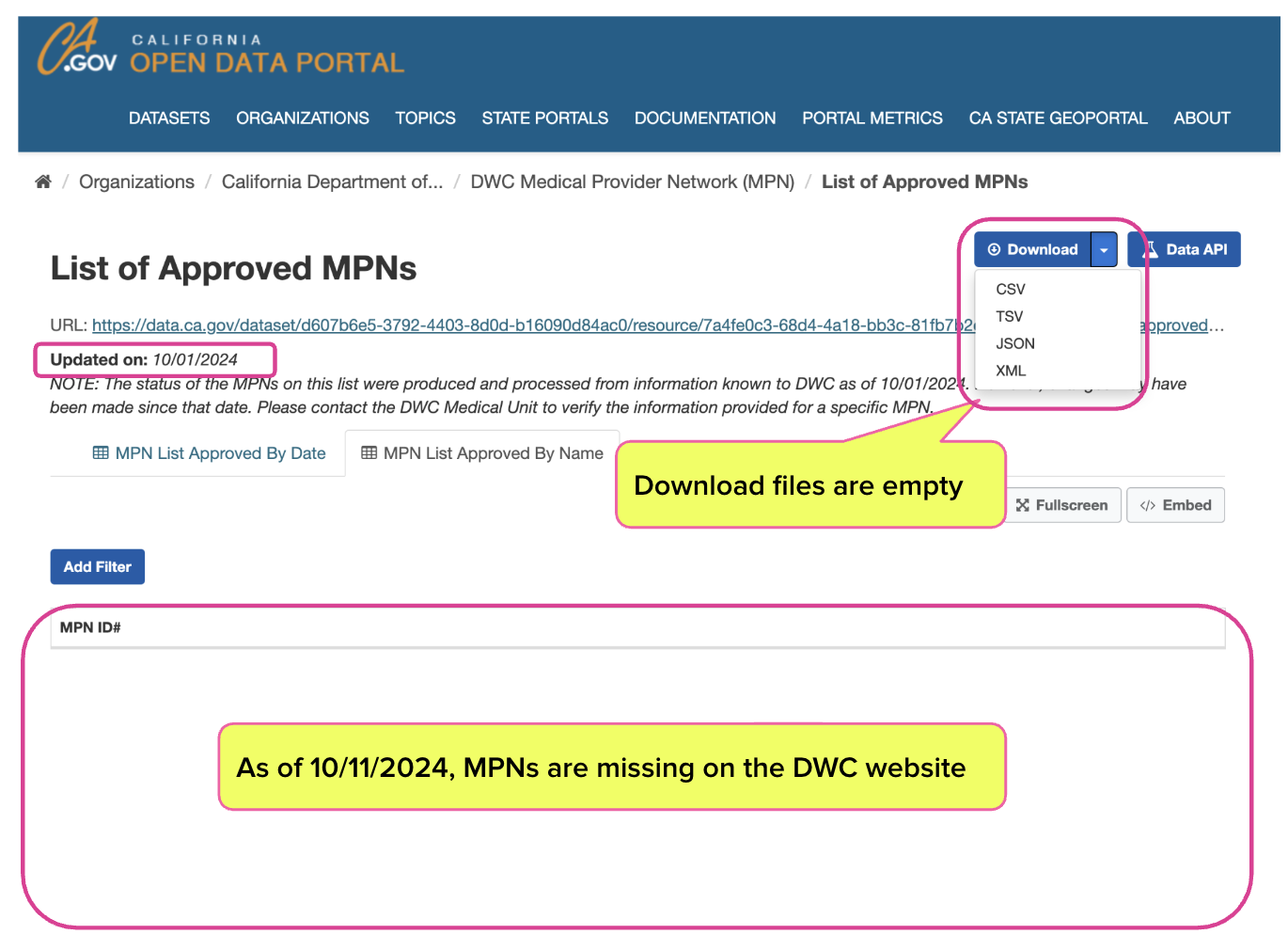The height and width of the screenshot is (950, 1288).
Task: Click the Download button
Action: tap(1032, 249)
